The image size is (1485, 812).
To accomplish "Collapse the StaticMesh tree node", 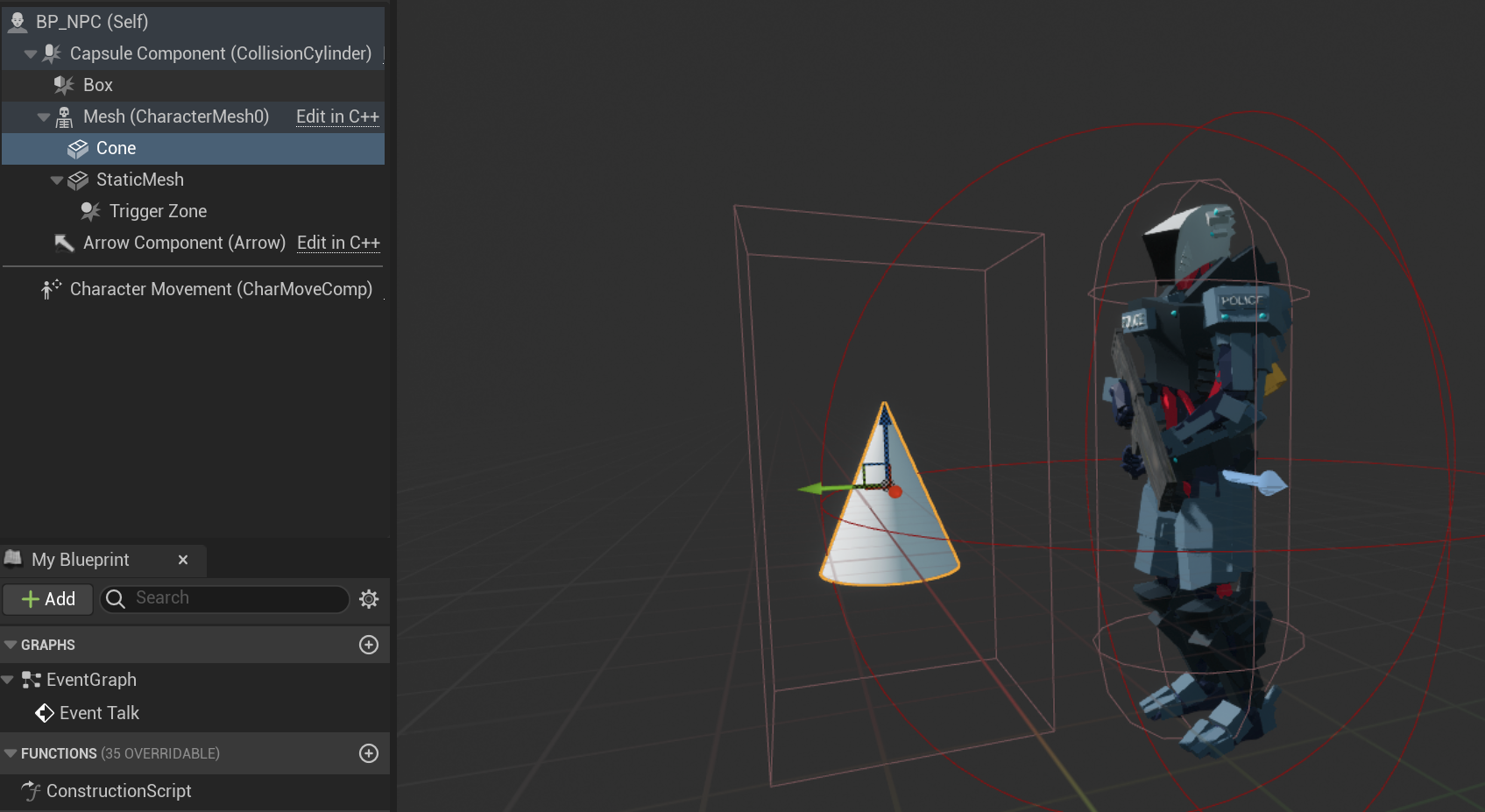I will pyautogui.click(x=57, y=180).
